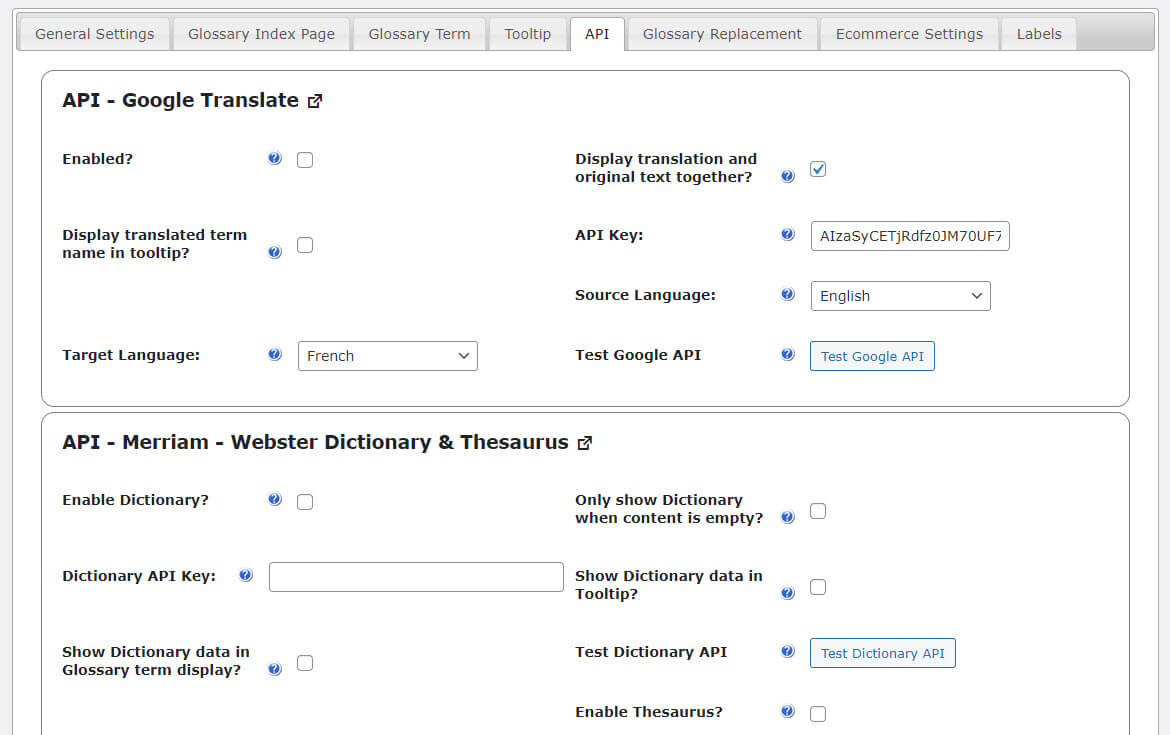Click the Test Google API button
The image size is (1170, 735).
872,356
